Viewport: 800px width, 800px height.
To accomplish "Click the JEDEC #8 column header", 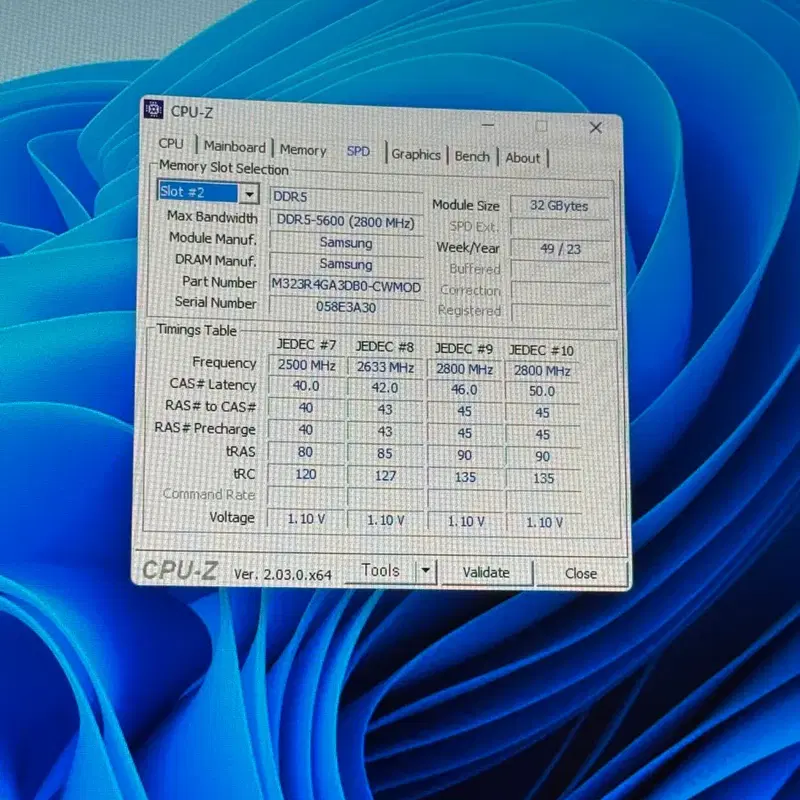I will point(384,347).
